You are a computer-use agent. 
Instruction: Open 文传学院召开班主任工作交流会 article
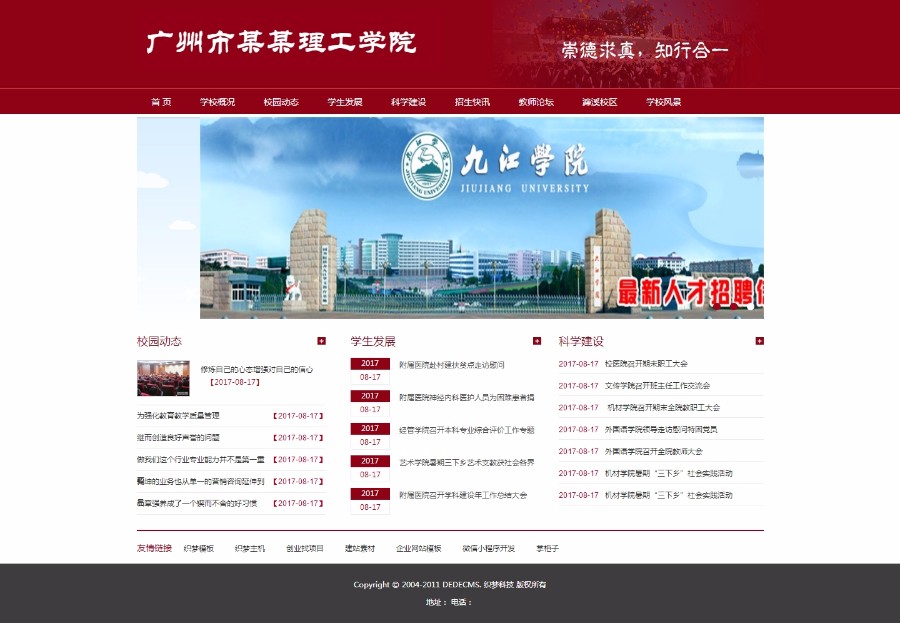657,385
